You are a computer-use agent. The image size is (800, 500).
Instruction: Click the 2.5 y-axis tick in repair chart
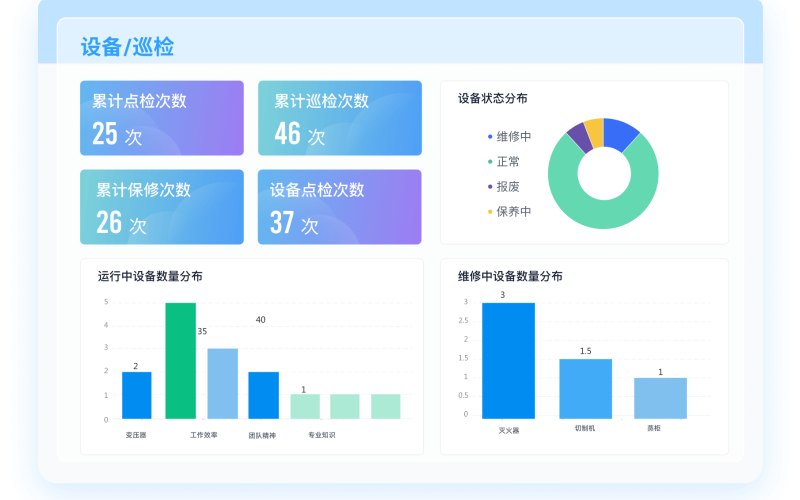pos(463,320)
